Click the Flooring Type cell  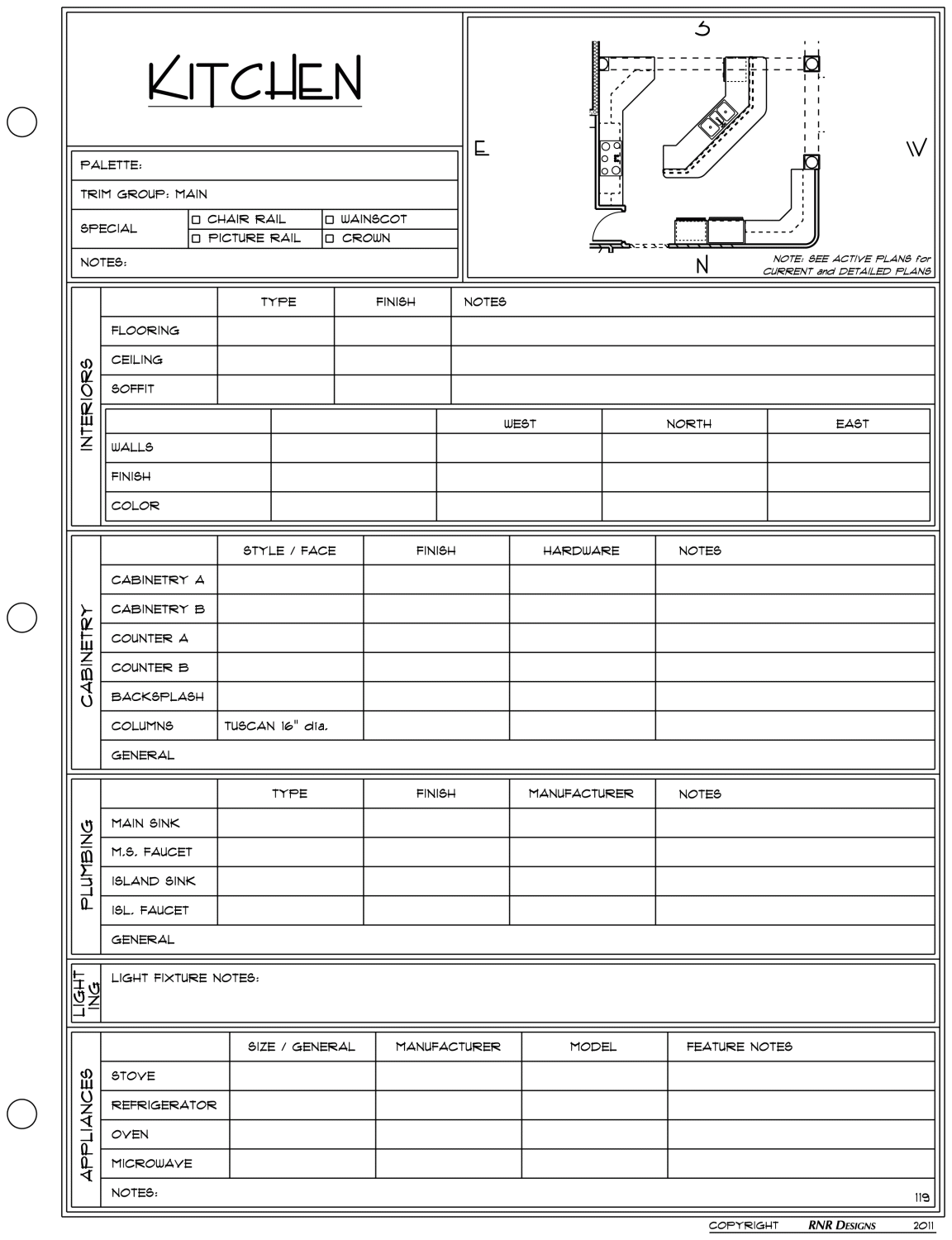[276, 331]
